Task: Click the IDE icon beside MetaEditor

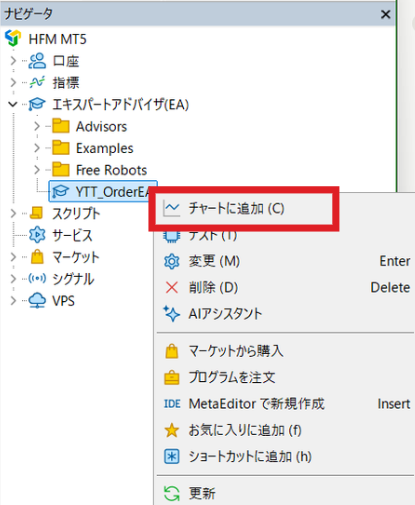Action: point(172,404)
